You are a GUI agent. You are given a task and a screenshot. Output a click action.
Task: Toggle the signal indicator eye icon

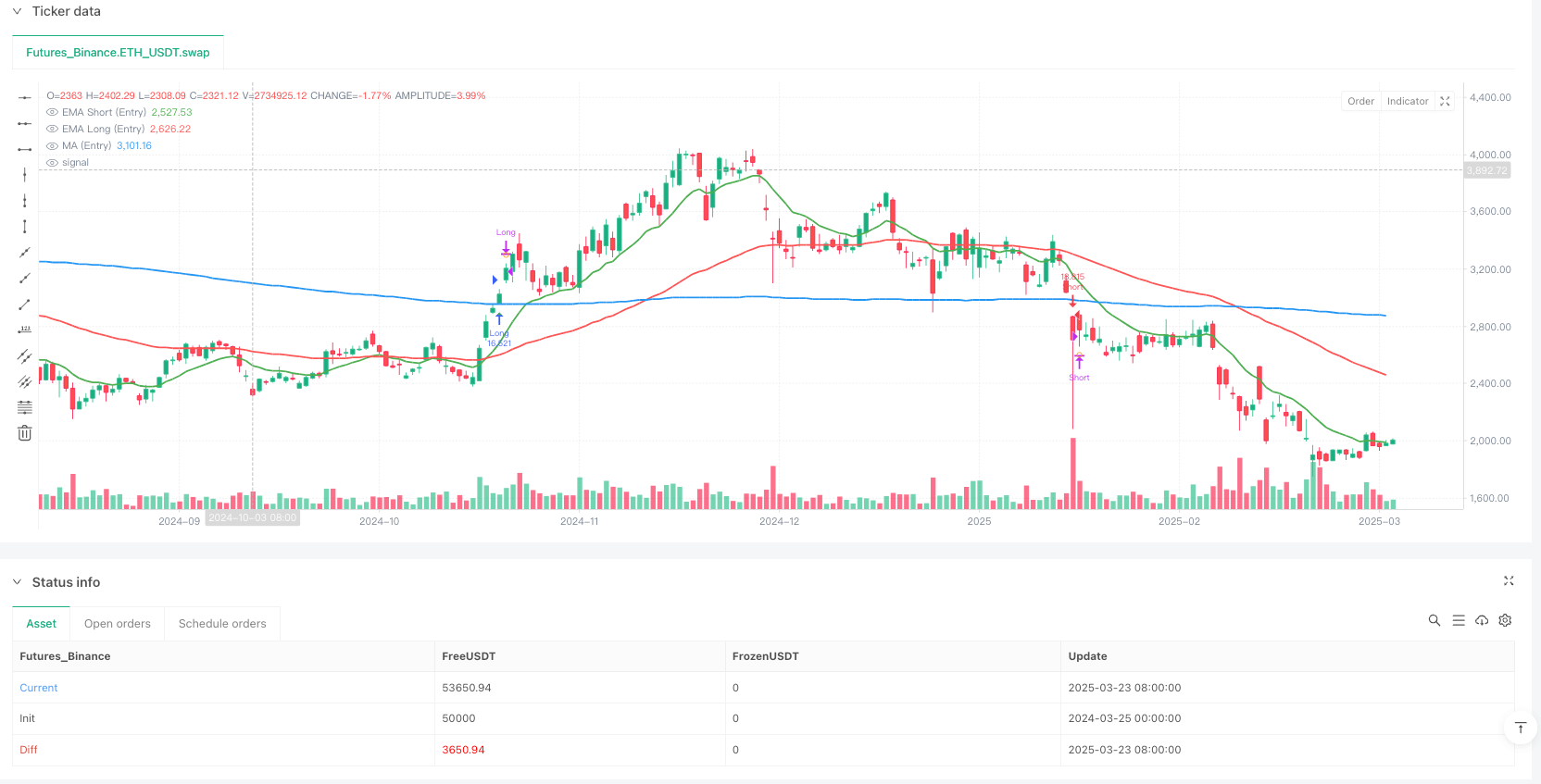(52, 163)
